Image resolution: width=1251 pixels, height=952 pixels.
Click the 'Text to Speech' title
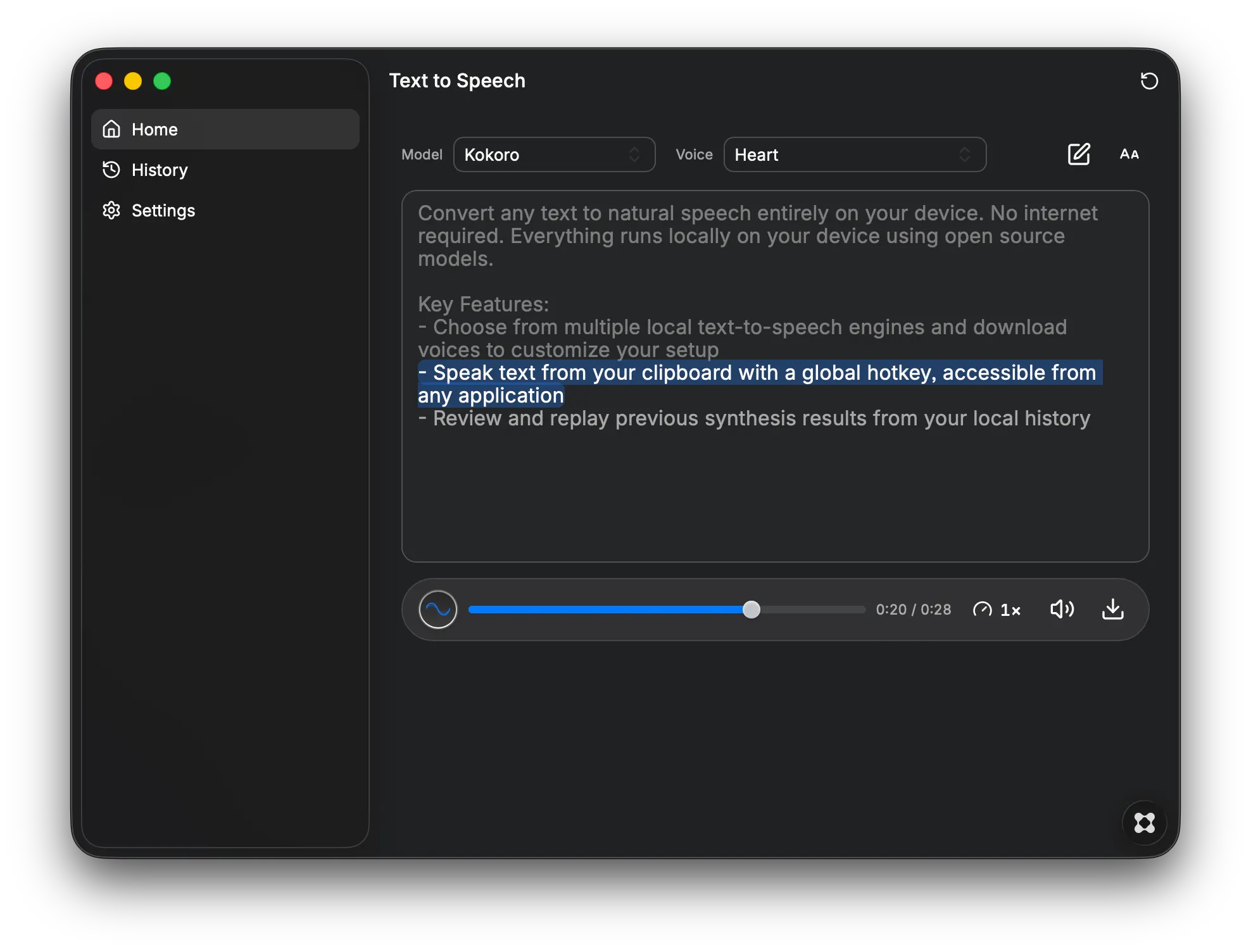pyautogui.click(x=457, y=81)
